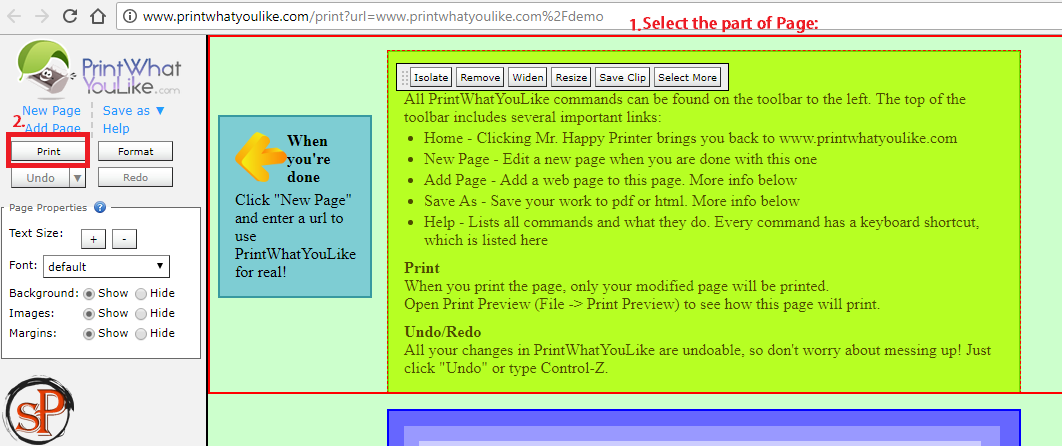The width and height of the screenshot is (1062, 446).
Task: Click the 'Add Page - Add a web page' bullet
Action: [x=610, y=180]
